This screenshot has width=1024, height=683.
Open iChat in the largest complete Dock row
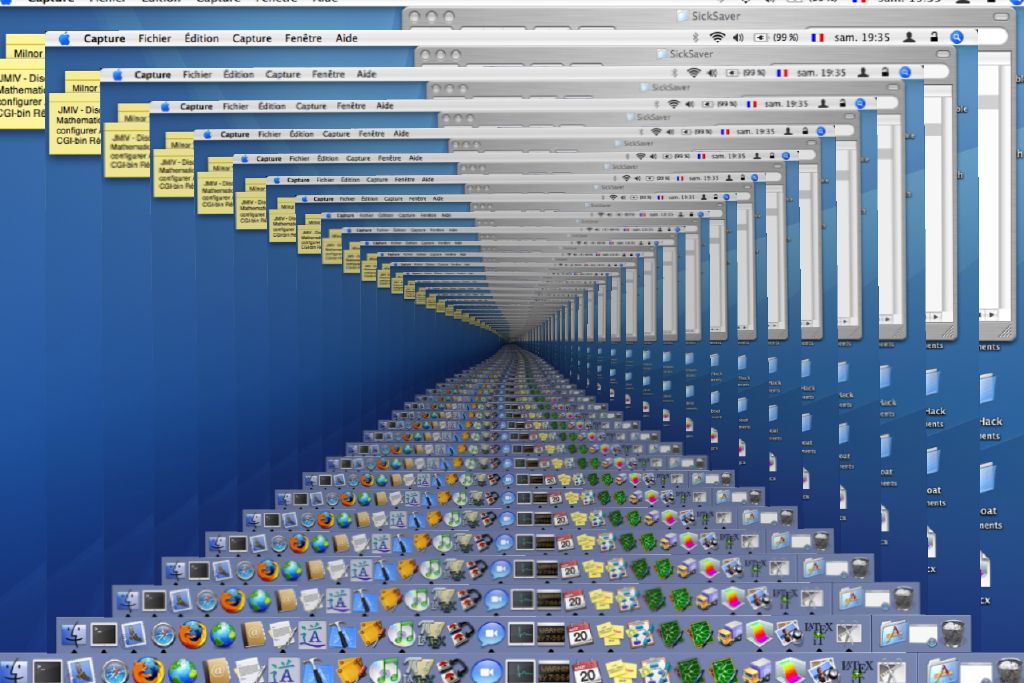490,634
